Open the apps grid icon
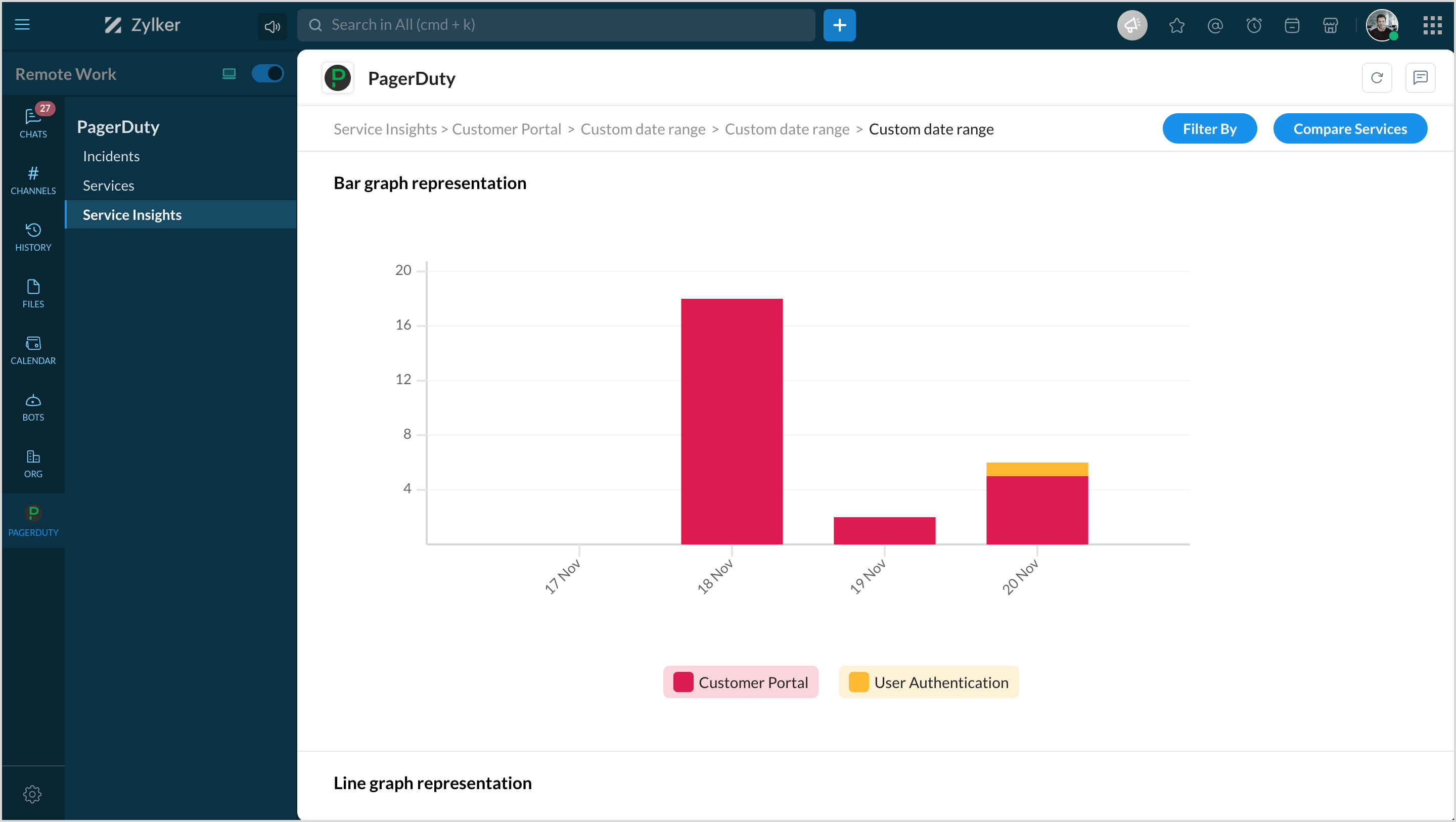Image resolution: width=1456 pixels, height=822 pixels. [x=1432, y=25]
